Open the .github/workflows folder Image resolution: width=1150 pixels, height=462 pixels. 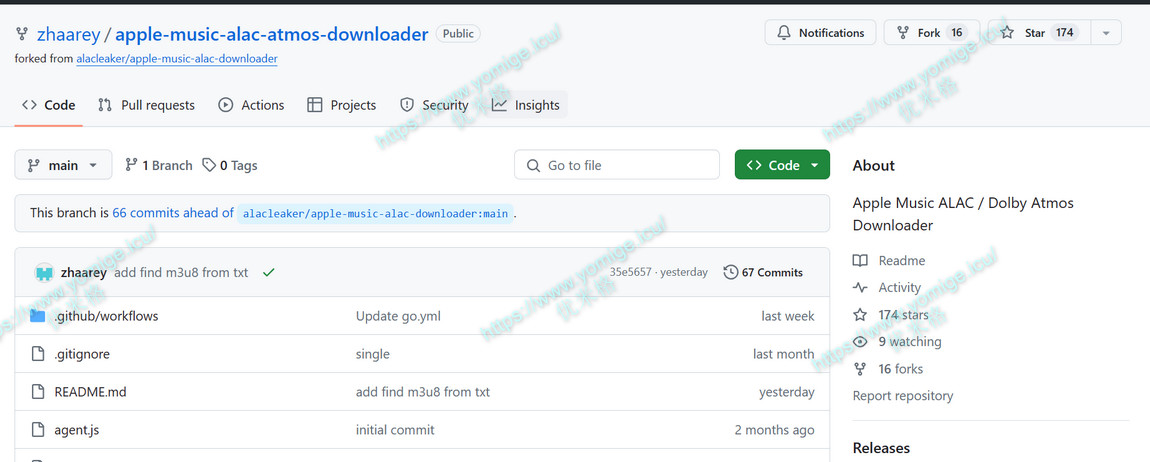(x=106, y=316)
